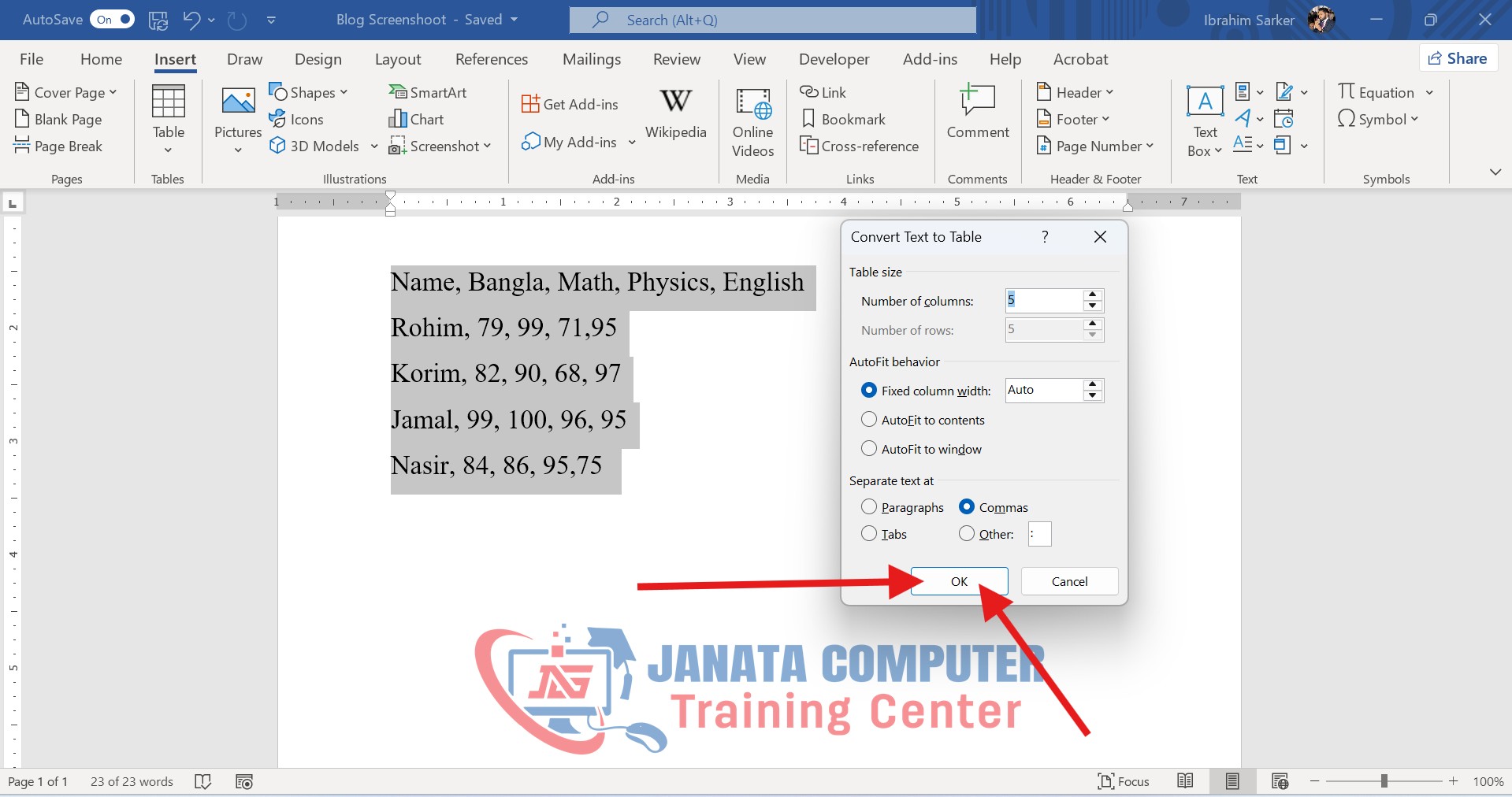Toggle the AutoSave switch
1512x797 pixels.
click(113, 20)
